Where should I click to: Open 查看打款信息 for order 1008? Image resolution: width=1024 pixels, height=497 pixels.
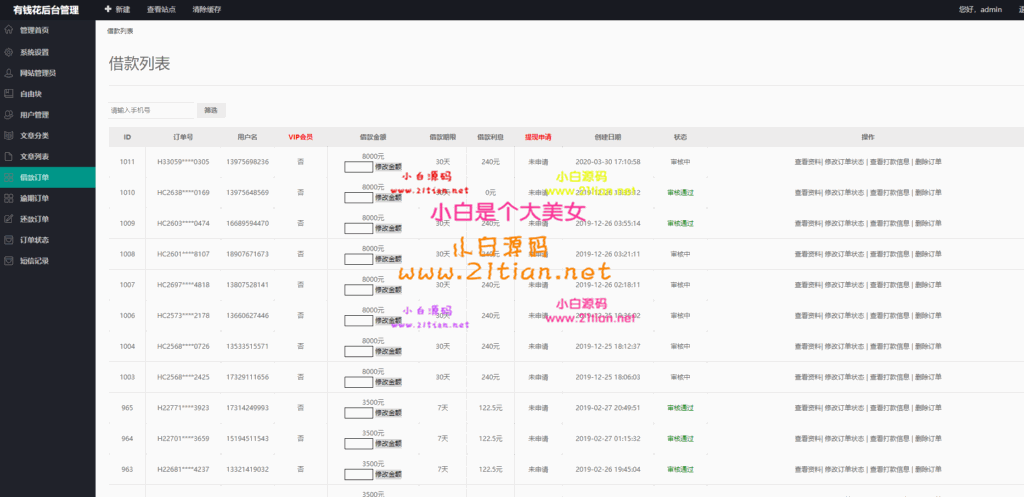[889, 254]
